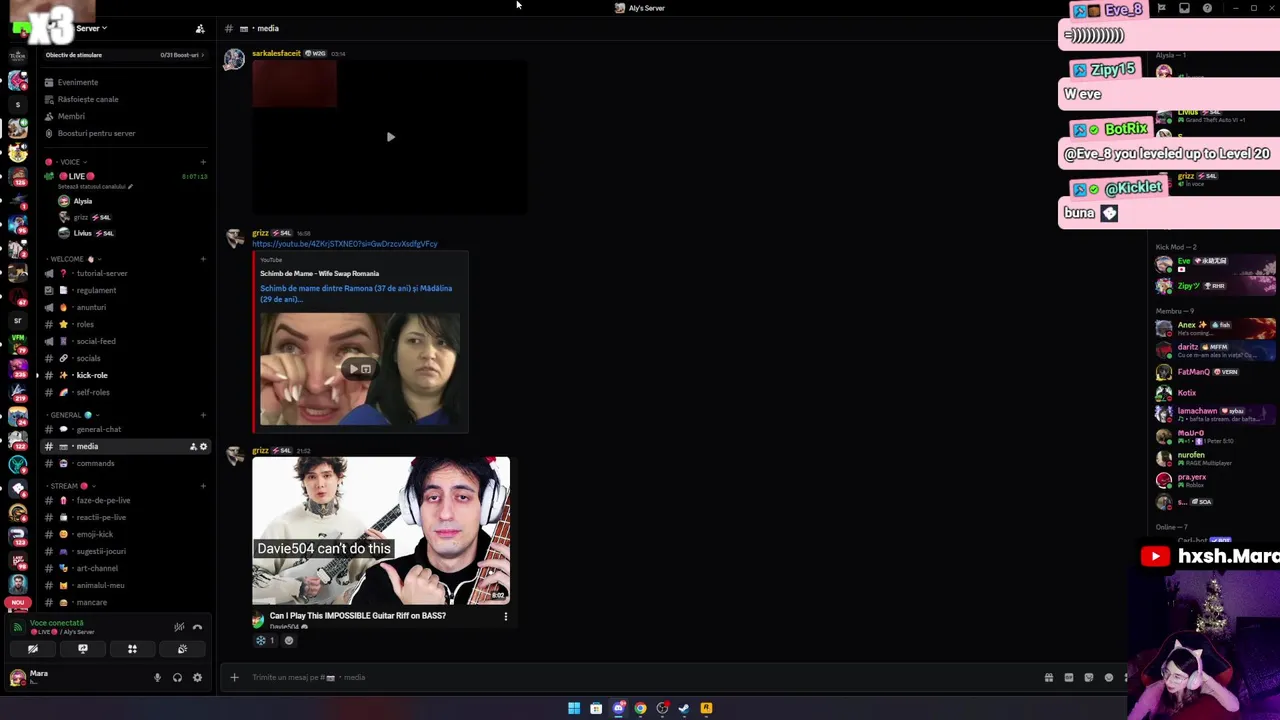
Task: Click the message input field for media
Action: click(x=640, y=677)
